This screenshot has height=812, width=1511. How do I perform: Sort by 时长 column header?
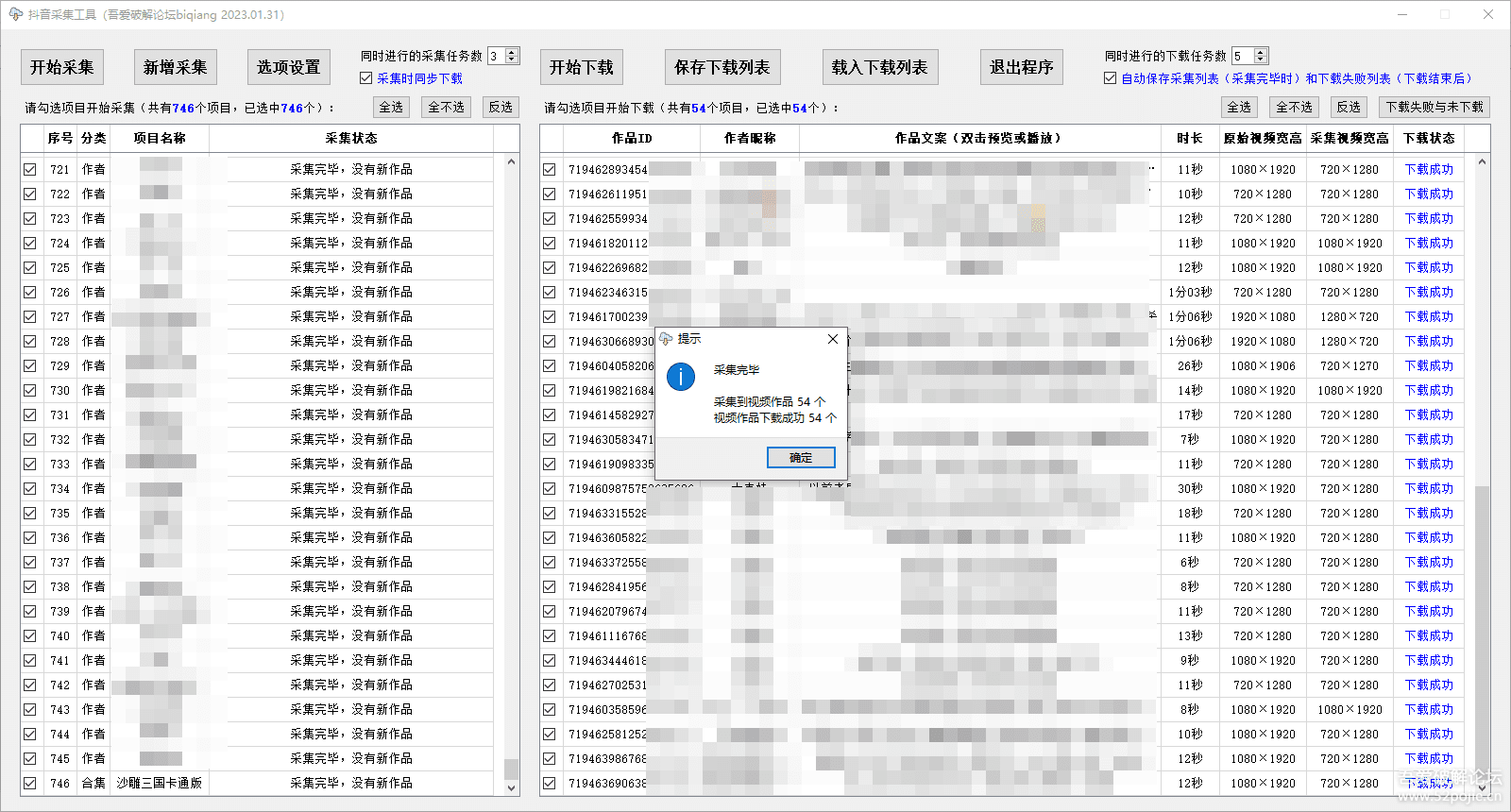pos(1190,138)
